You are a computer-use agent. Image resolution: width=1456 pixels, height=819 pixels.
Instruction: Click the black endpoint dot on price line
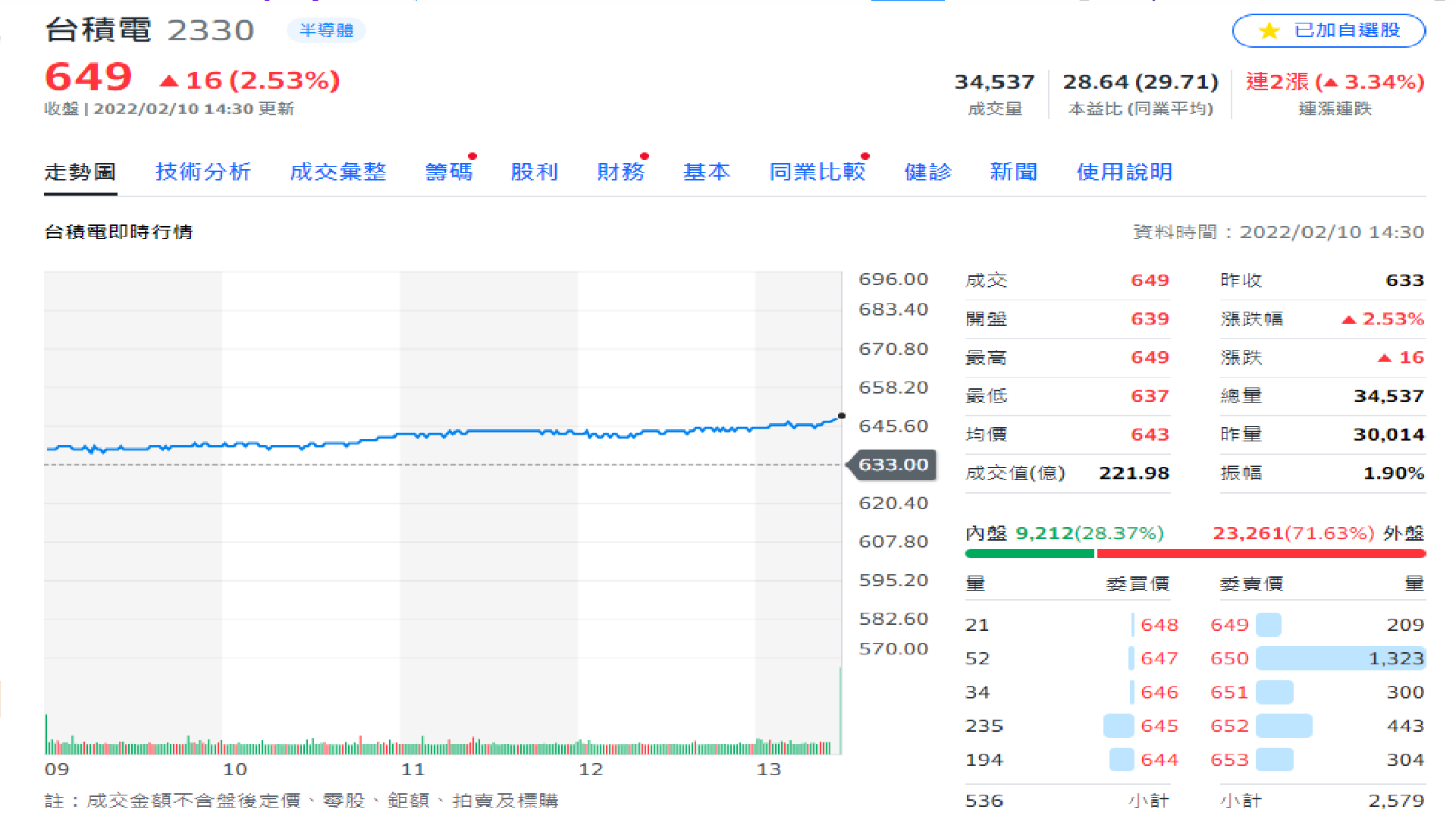click(842, 416)
